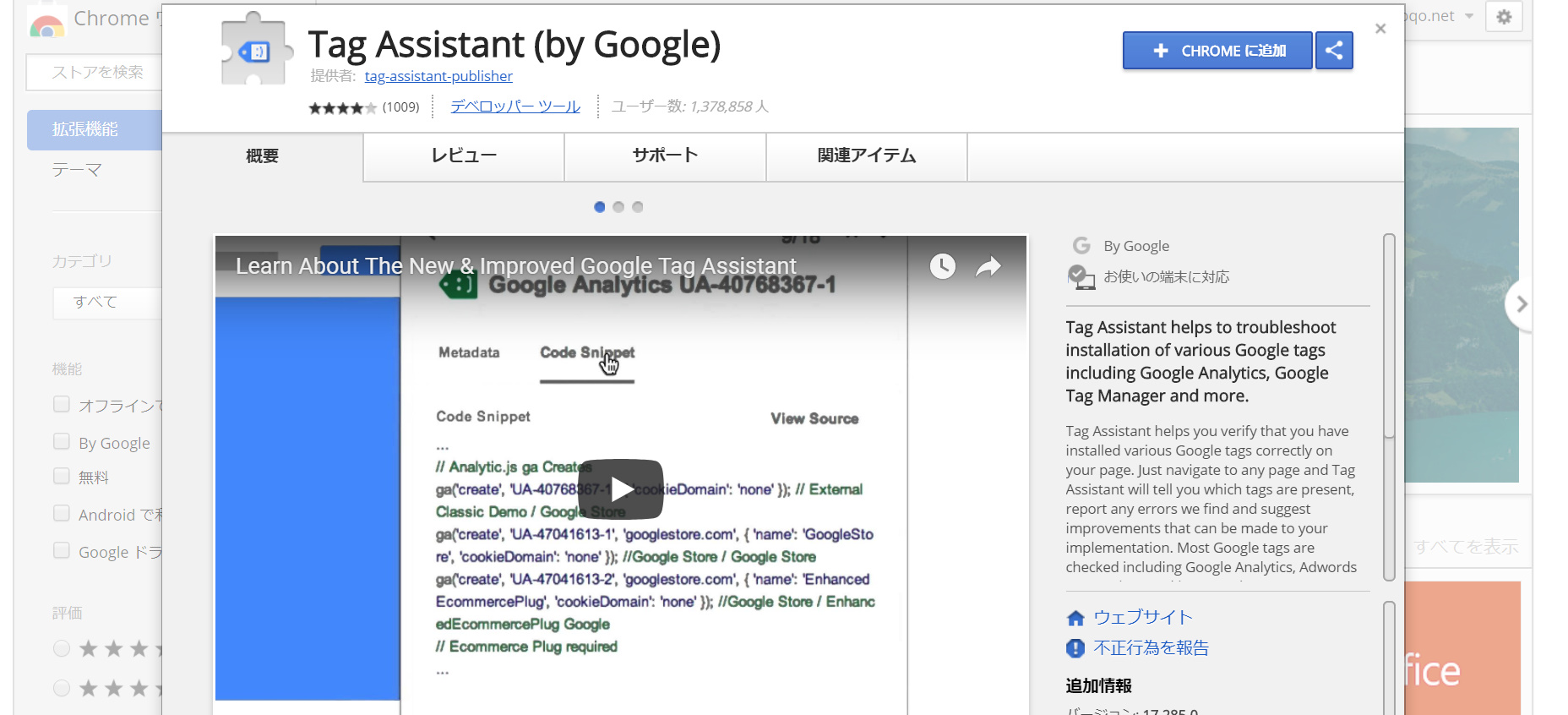Open the デベロッパー ツール category link
Viewport: 1568px width, 715px height.
click(x=515, y=106)
